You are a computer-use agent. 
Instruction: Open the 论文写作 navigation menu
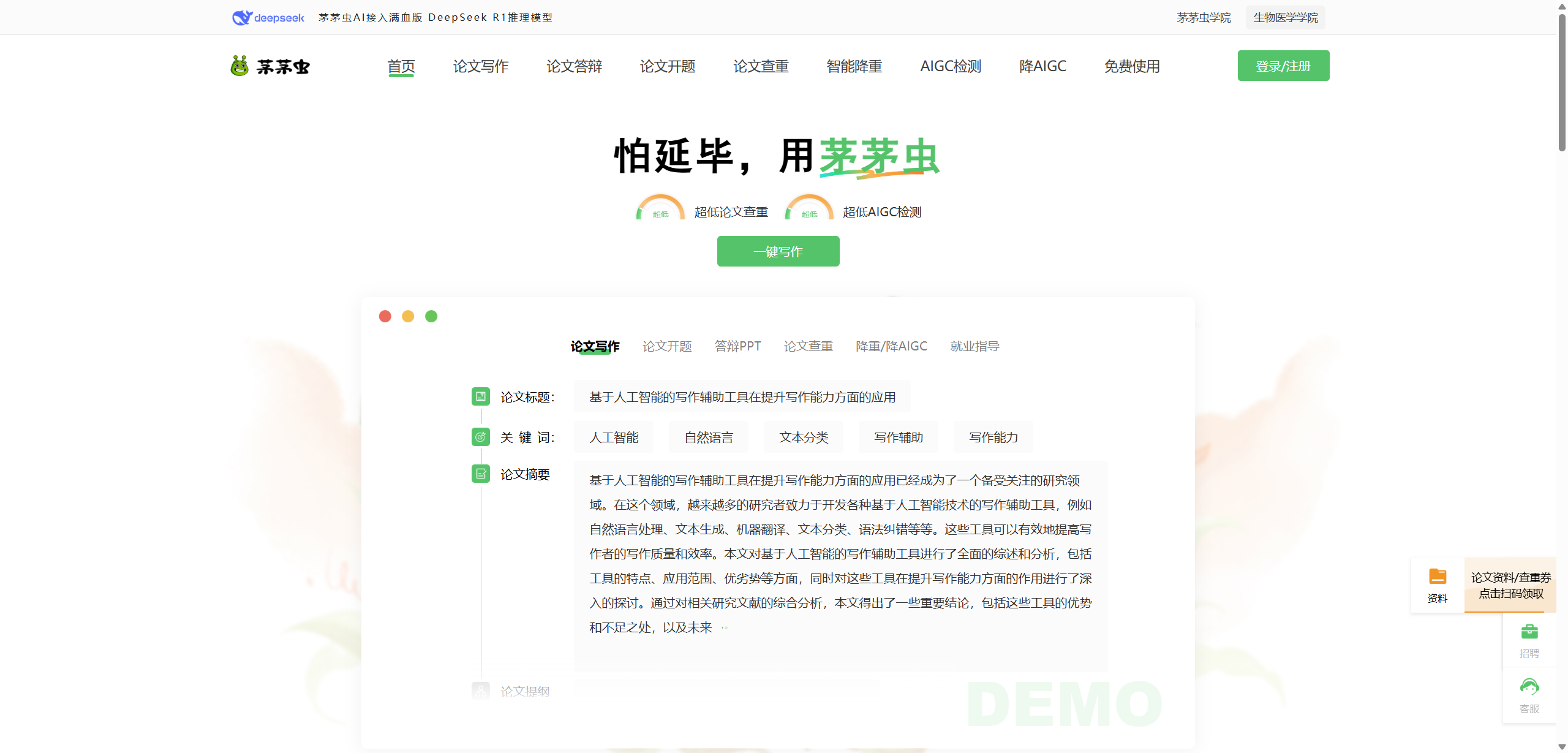pos(481,66)
